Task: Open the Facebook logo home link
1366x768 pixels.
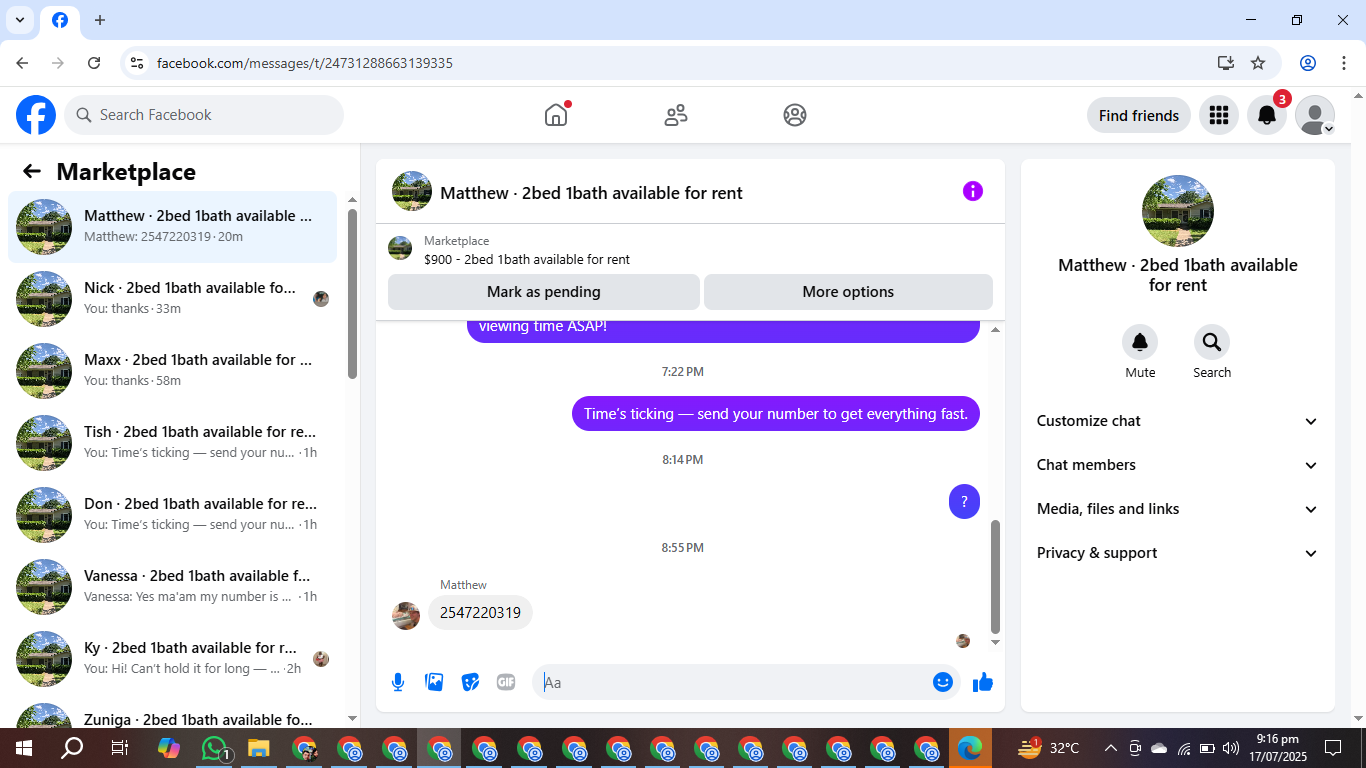Action: (x=36, y=115)
